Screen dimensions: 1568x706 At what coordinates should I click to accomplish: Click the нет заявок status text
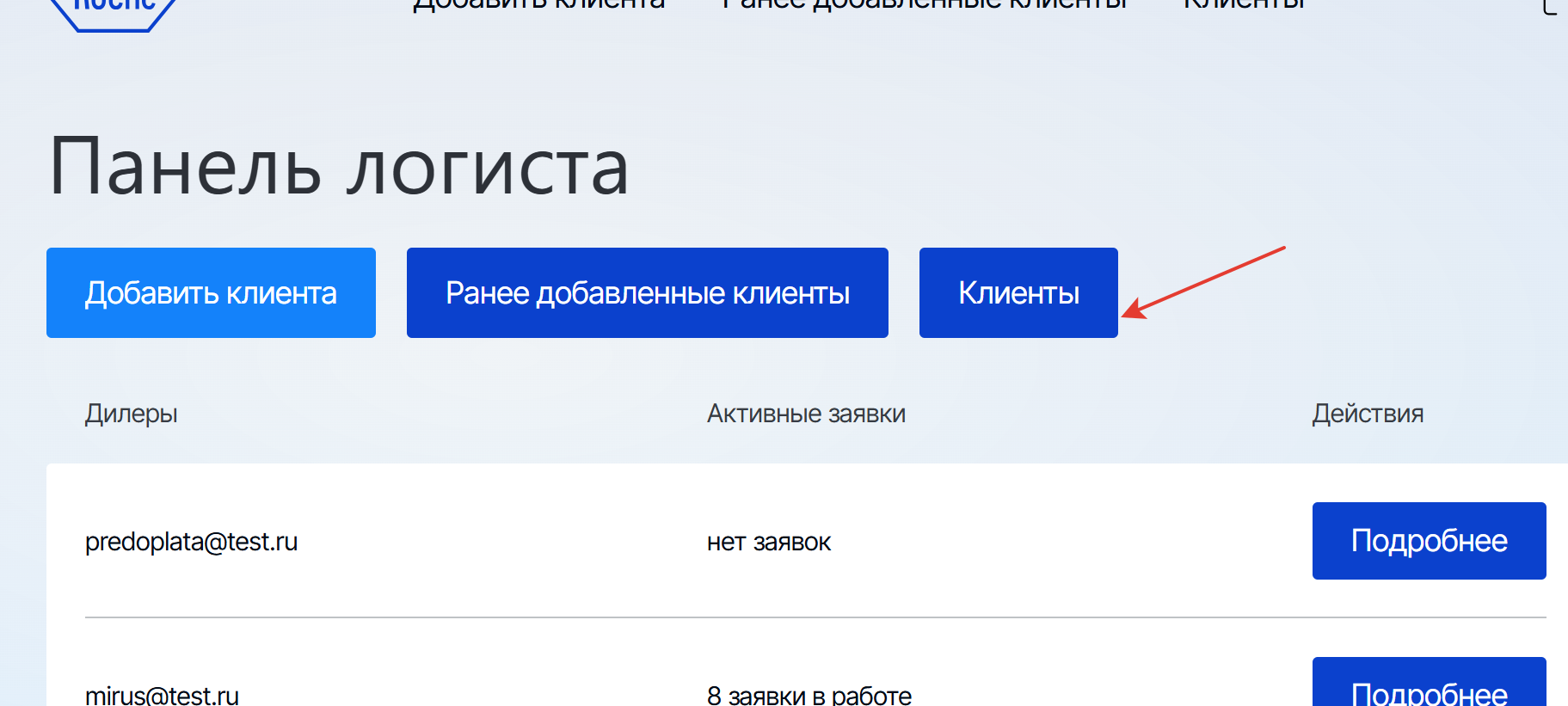[769, 543]
